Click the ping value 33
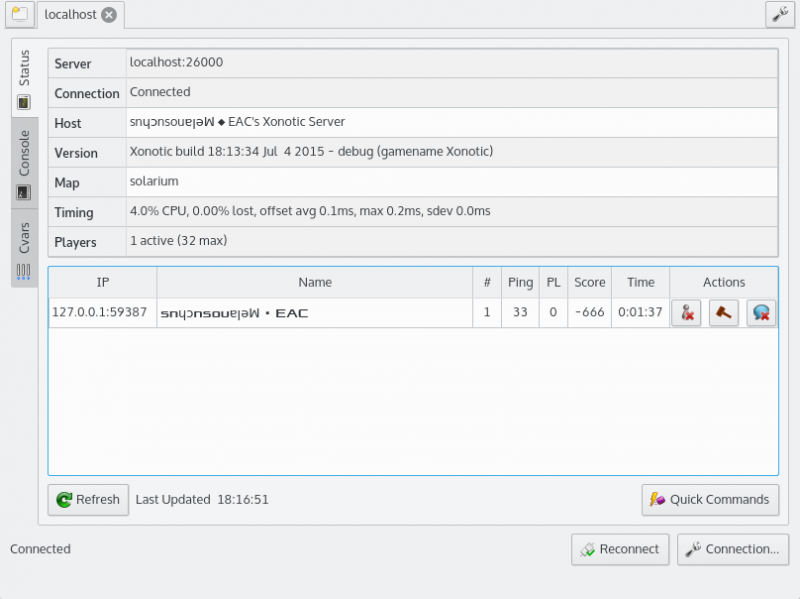The height and width of the screenshot is (599, 800). tap(520, 312)
